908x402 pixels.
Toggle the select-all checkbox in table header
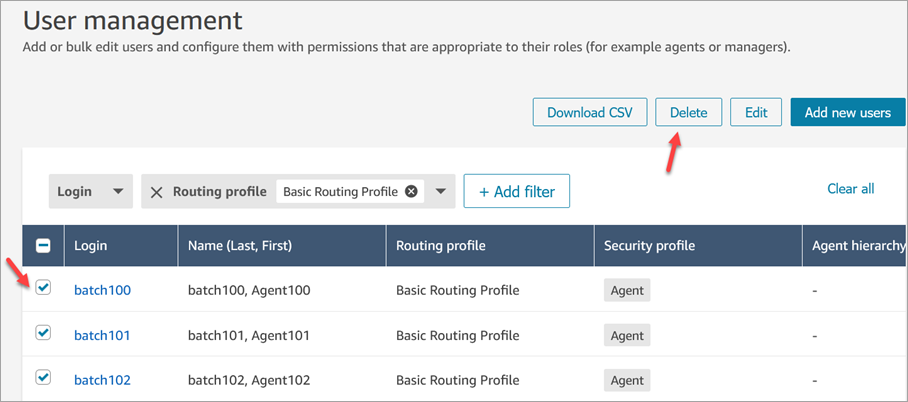pyautogui.click(x=43, y=245)
